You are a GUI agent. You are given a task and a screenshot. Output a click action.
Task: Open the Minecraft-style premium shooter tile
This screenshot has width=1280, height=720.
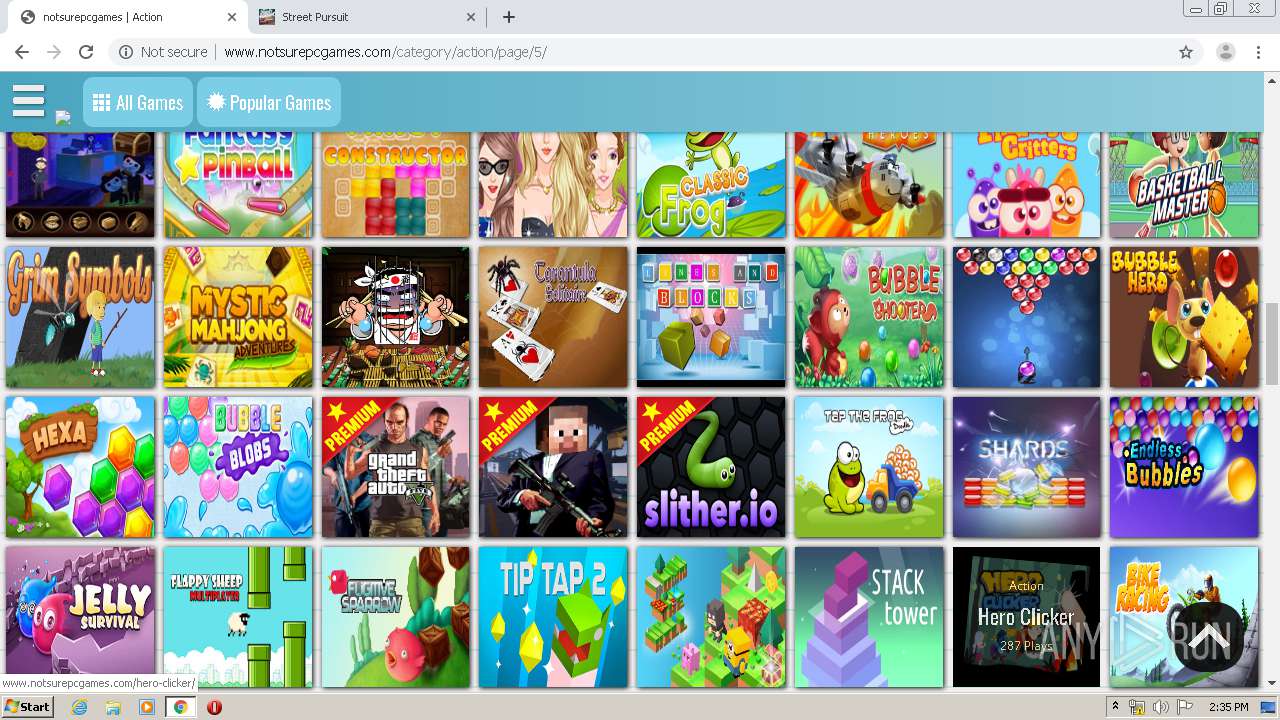[x=553, y=467]
